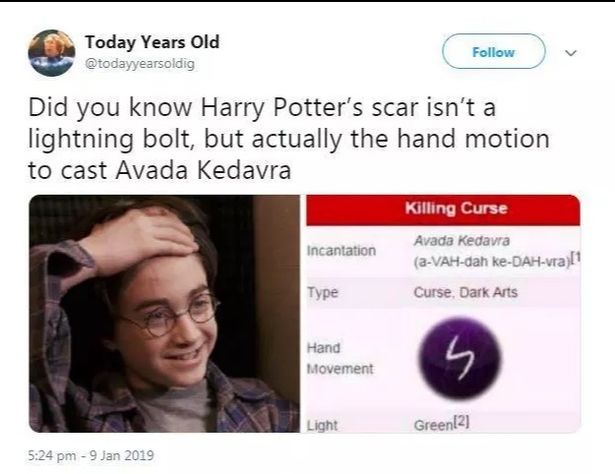Click the [2] reference next to Green
The image size is (615, 474).
(x=461, y=422)
